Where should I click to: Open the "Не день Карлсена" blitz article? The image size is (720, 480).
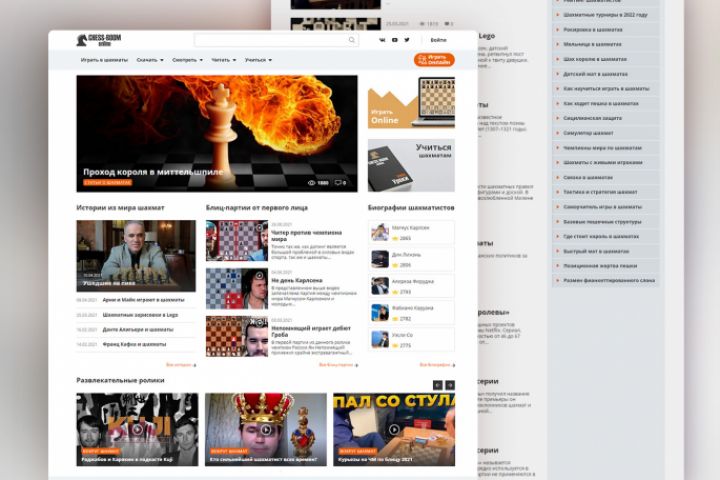(x=297, y=280)
